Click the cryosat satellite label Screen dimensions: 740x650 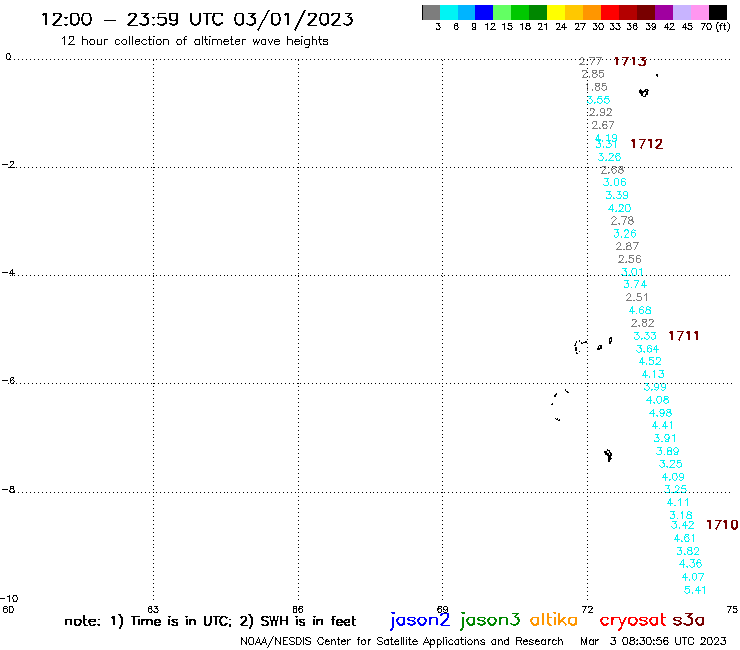pyautogui.click(x=632, y=621)
